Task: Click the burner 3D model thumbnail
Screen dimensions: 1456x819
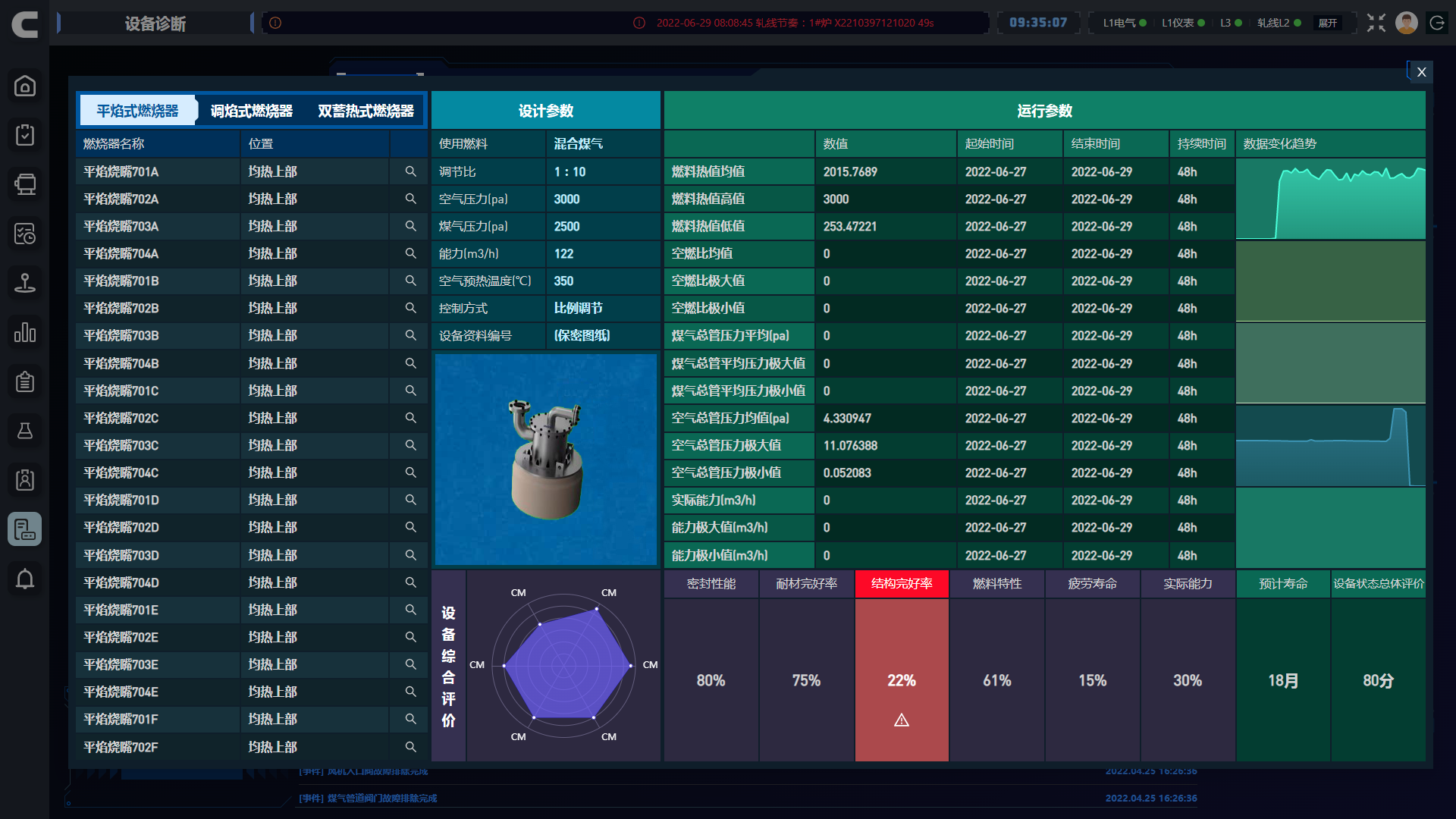Action: [x=546, y=460]
